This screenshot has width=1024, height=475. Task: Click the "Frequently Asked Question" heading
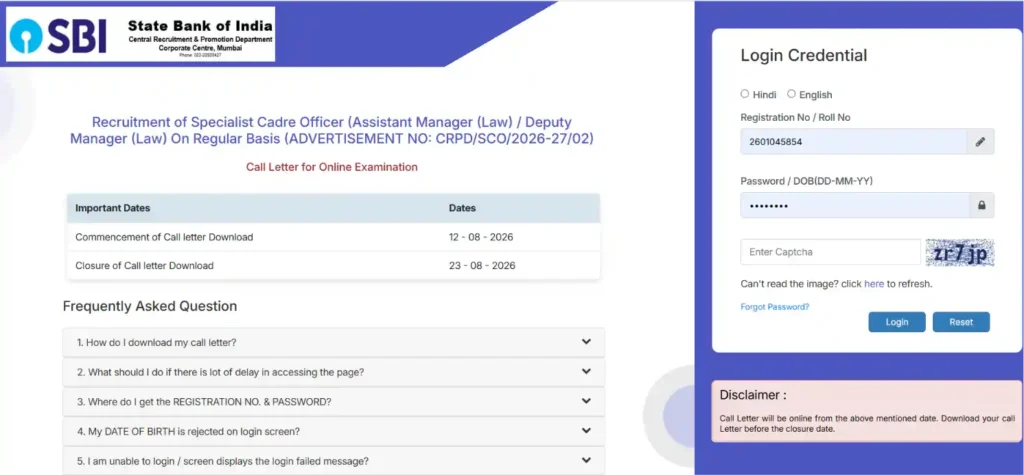coord(150,306)
